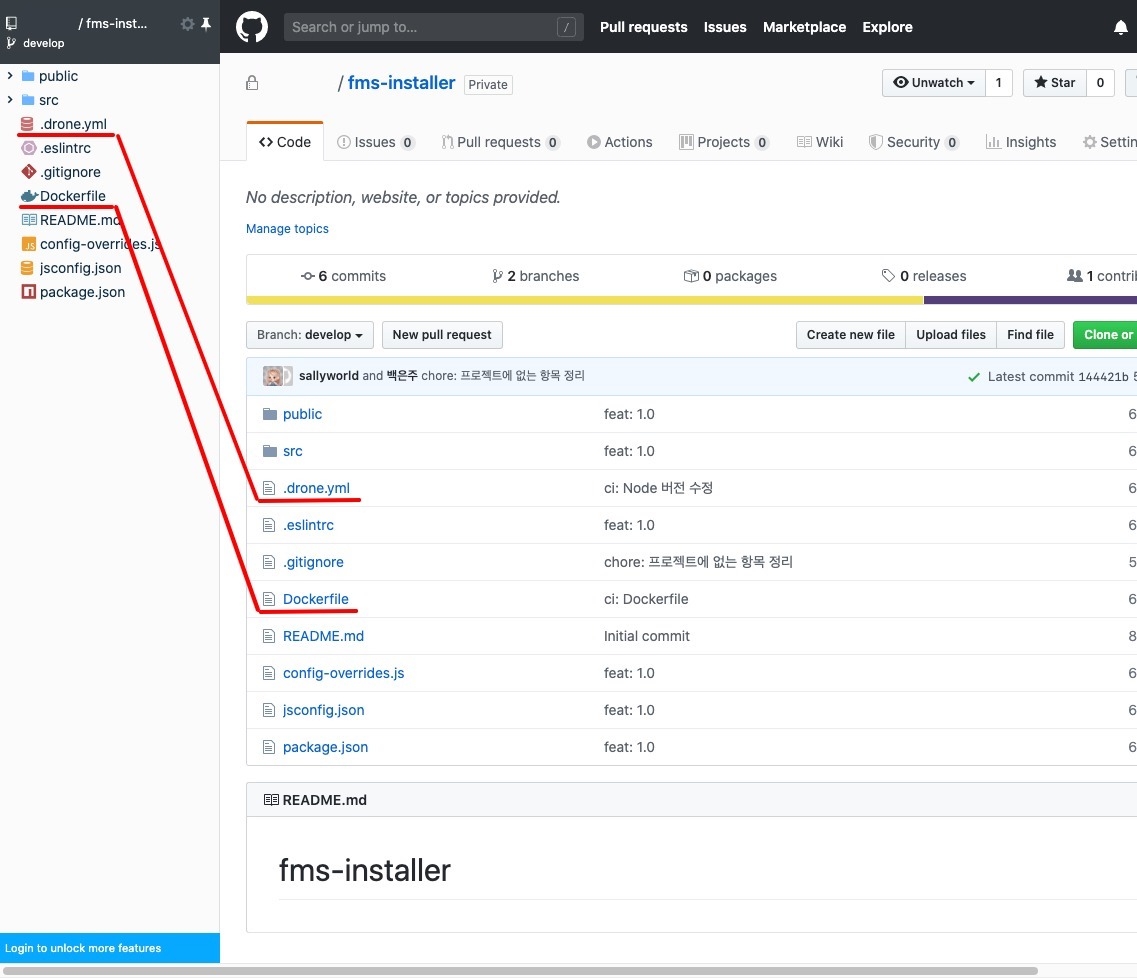Open the notifications bell icon

[x=1120, y=28]
